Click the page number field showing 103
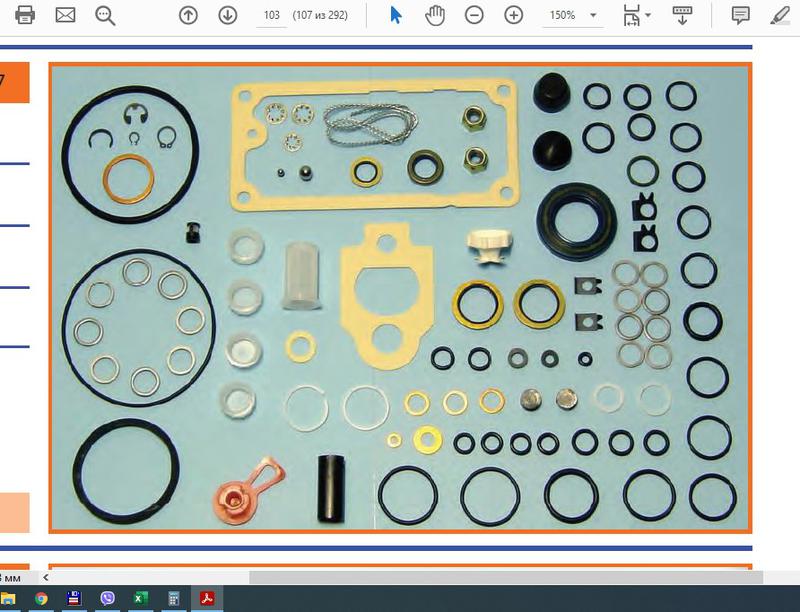 point(270,16)
